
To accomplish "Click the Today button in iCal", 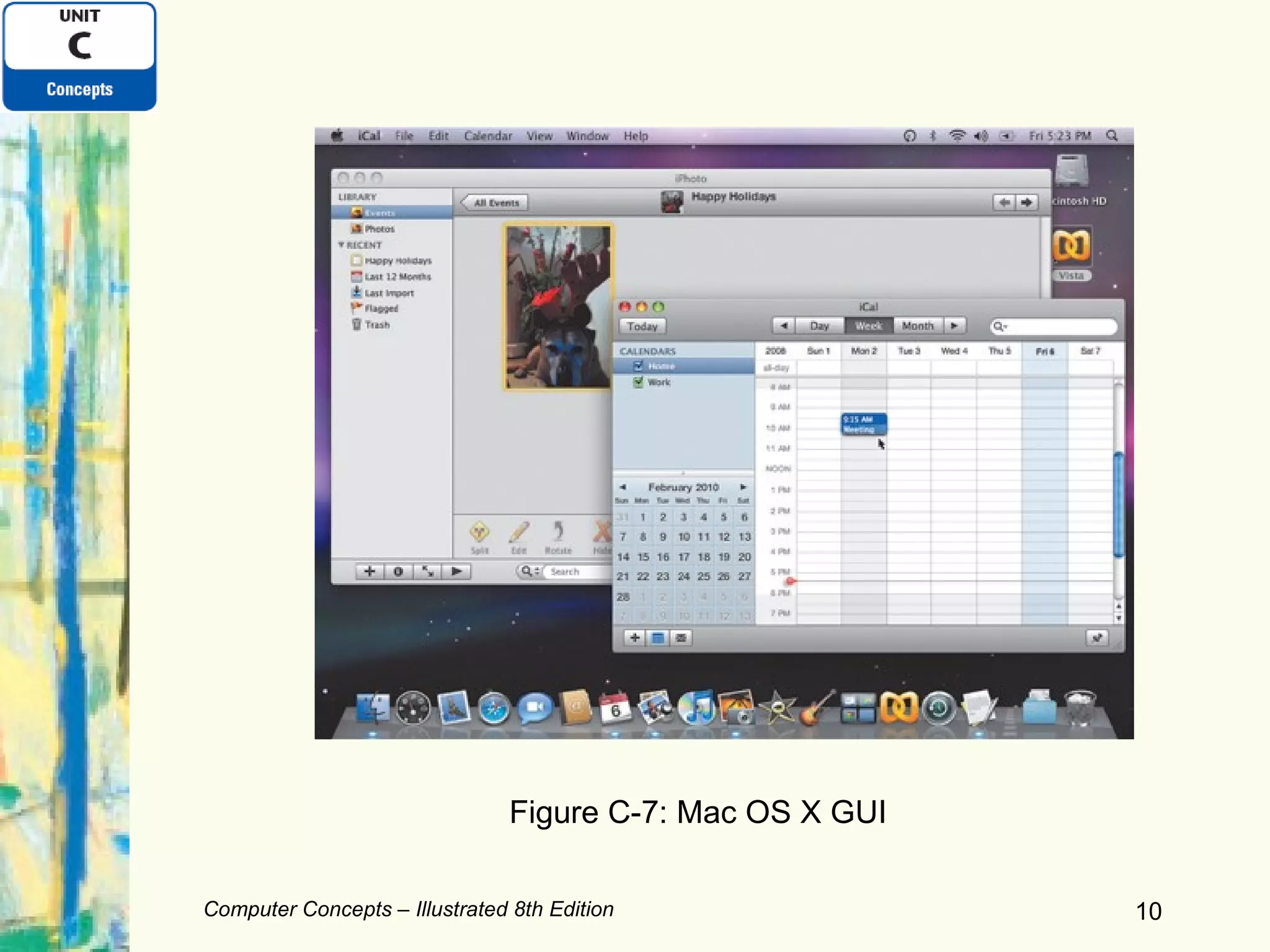I will 642,326.
